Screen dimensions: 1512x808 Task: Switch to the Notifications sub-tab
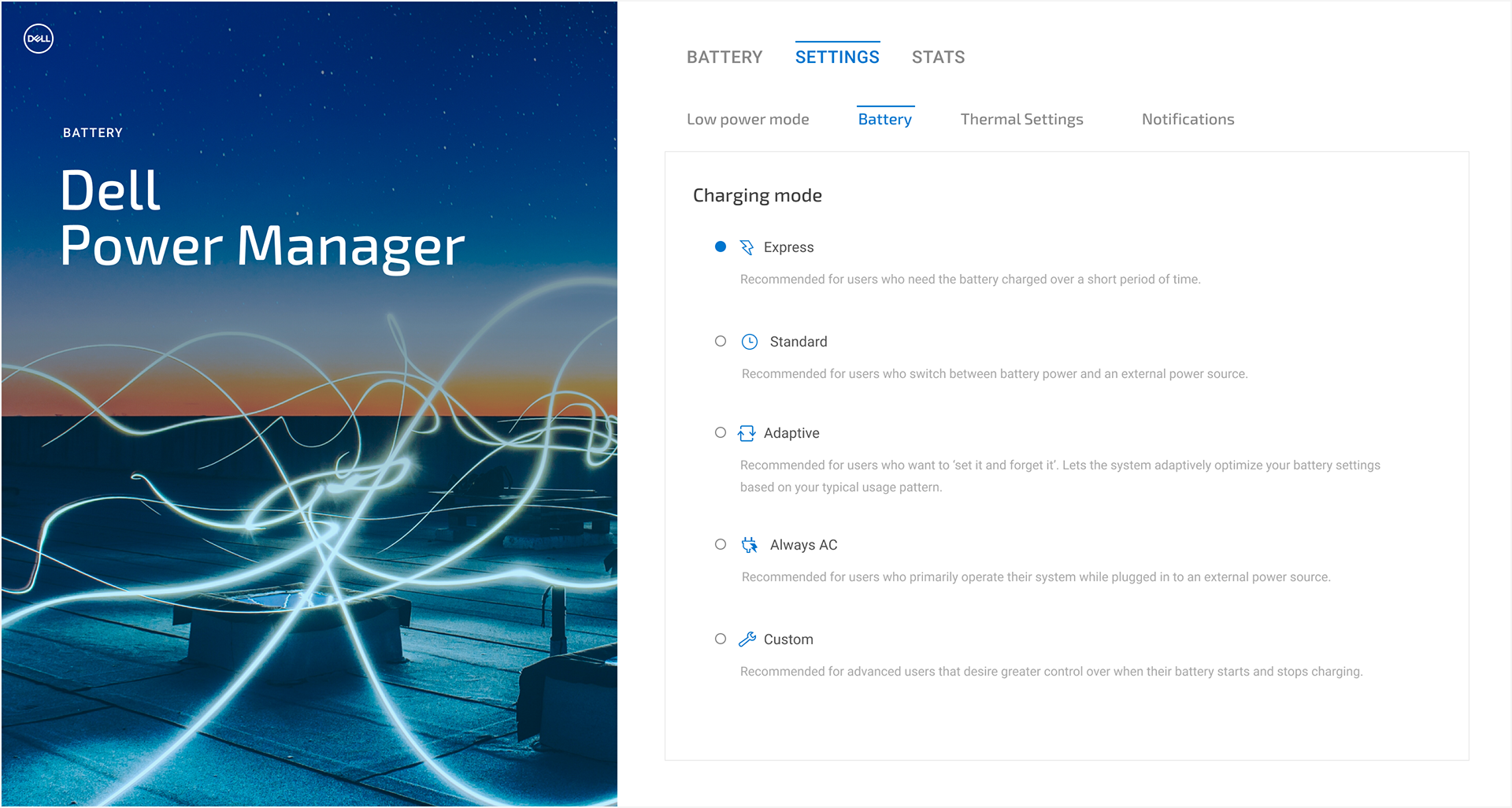[x=1188, y=120]
